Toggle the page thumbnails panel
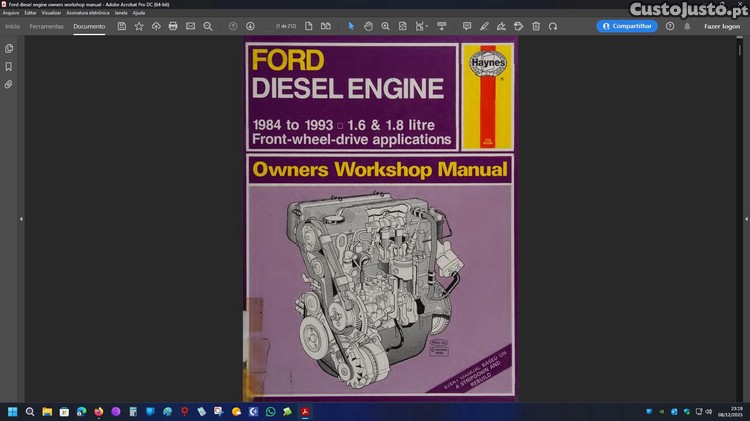The width and height of the screenshot is (750, 421). tap(9, 48)
